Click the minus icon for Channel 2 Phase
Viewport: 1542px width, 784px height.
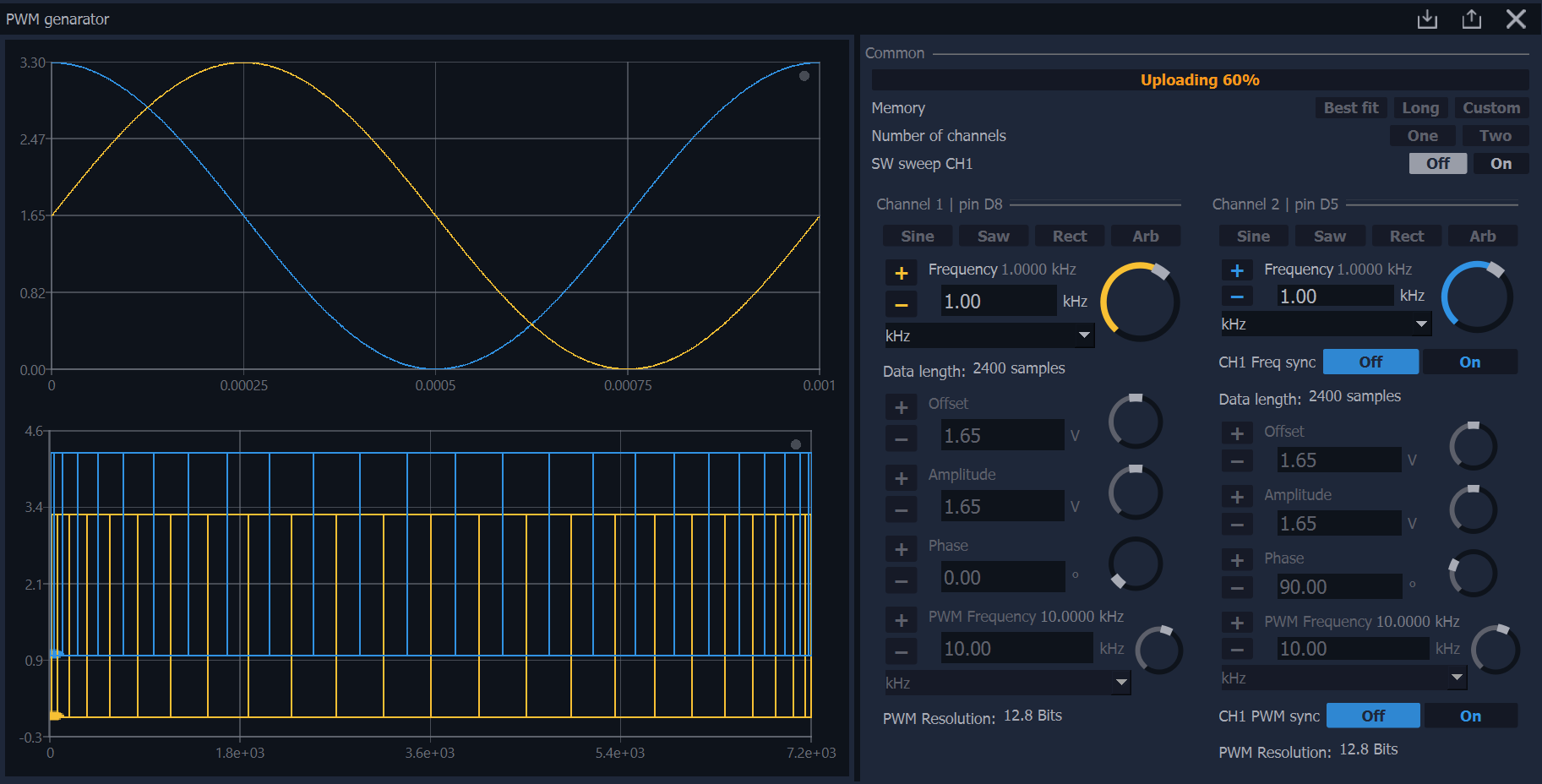(1237, 588)
